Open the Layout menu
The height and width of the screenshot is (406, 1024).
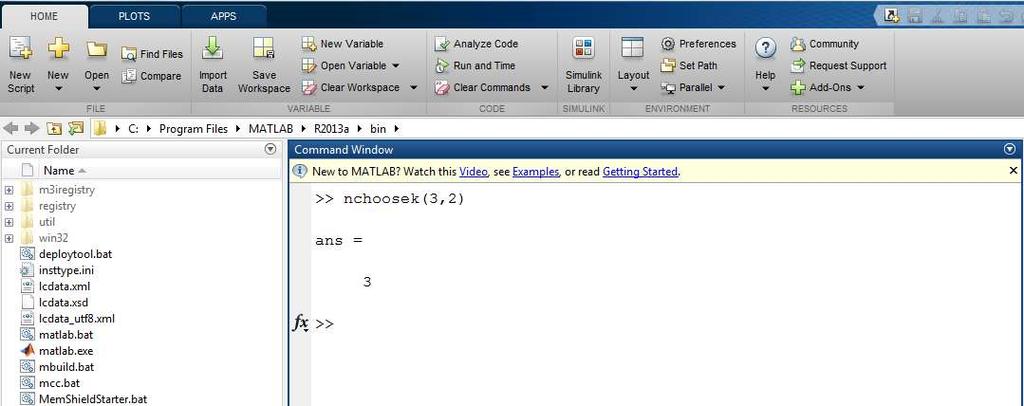[633, 64]
